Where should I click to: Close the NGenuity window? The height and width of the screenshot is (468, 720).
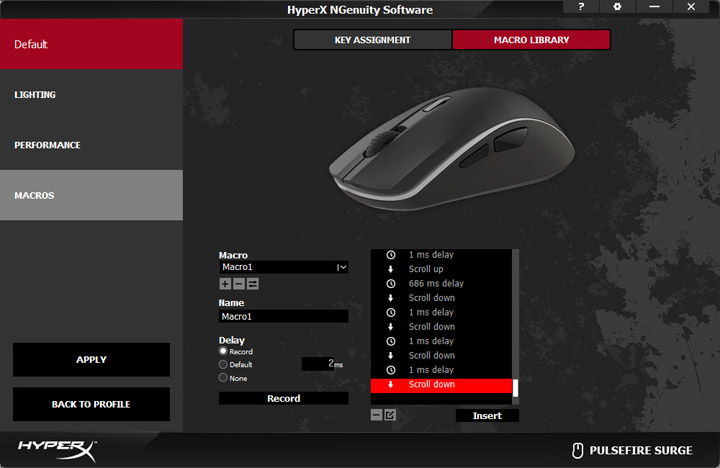[691, 7]
